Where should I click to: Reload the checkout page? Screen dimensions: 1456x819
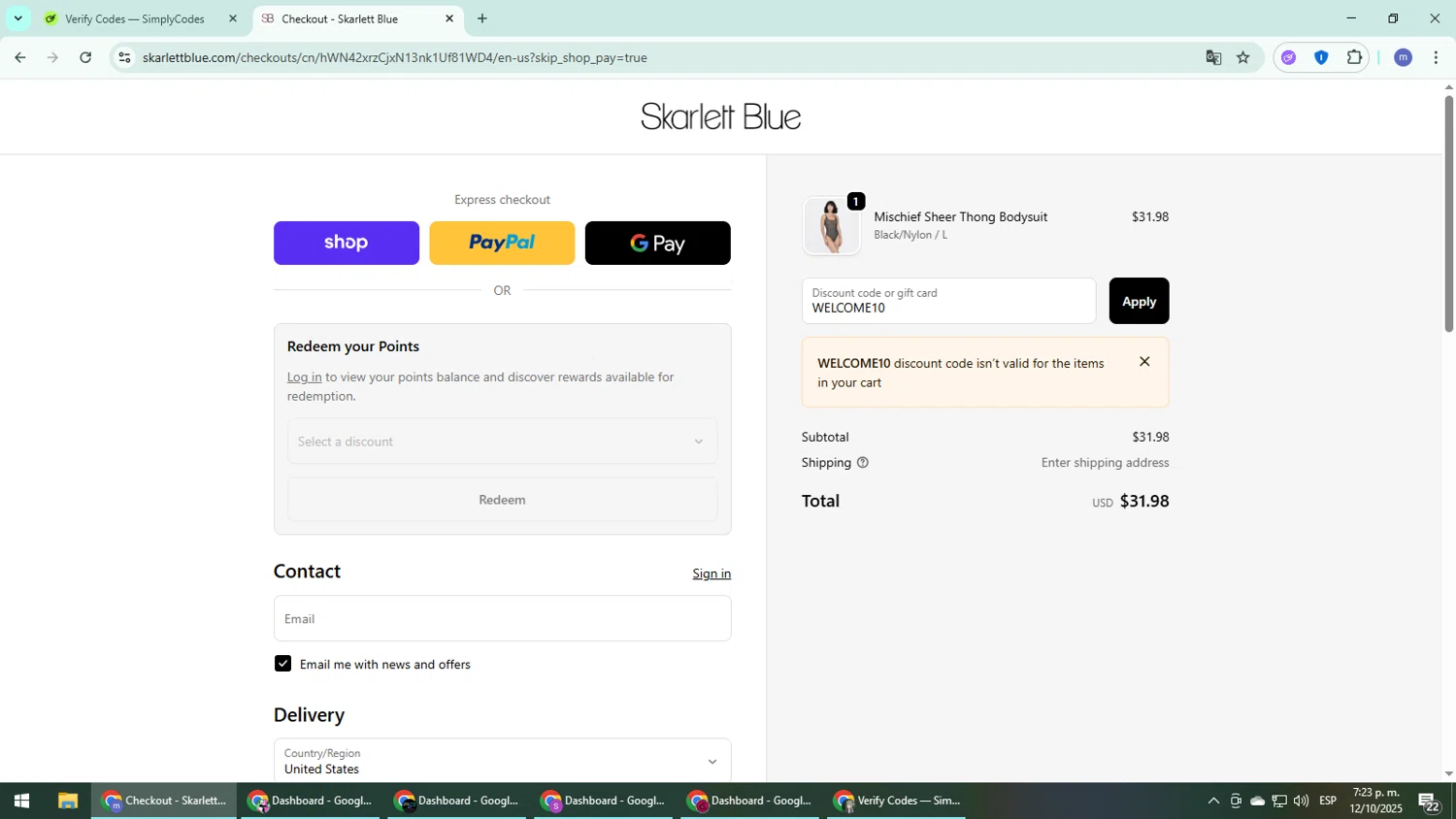click(85, 57)
